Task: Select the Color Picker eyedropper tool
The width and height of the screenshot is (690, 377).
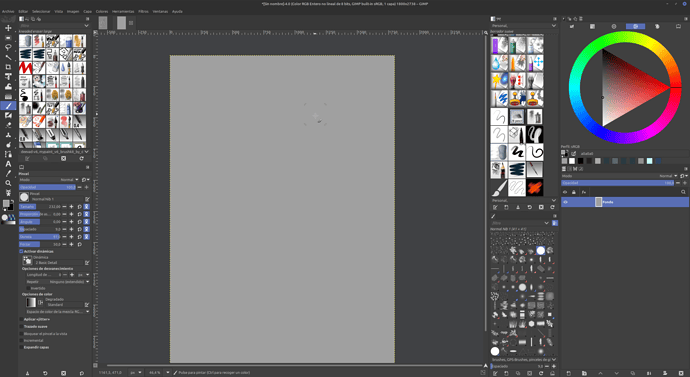Action: click(x=8, y=173)
